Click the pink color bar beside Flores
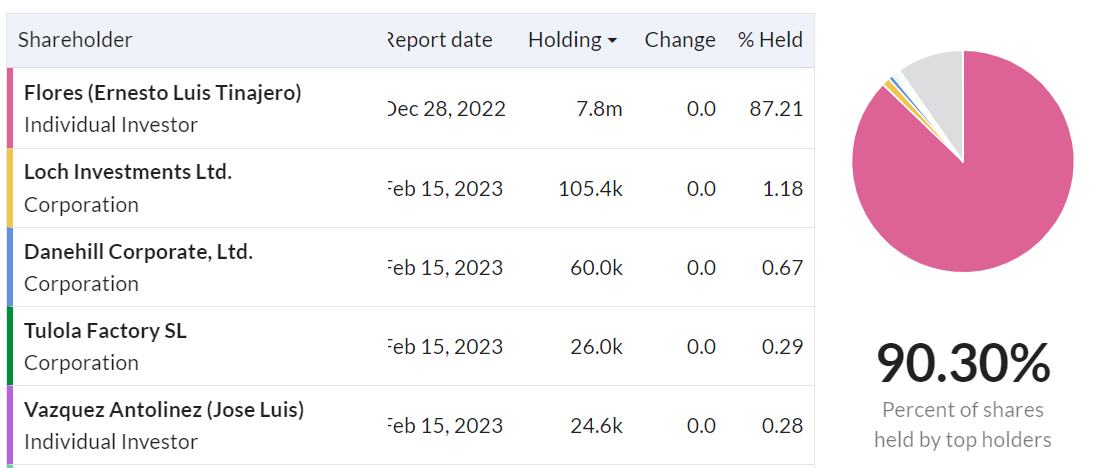Viewport: 1105px width, 468px height. point(10,108)
